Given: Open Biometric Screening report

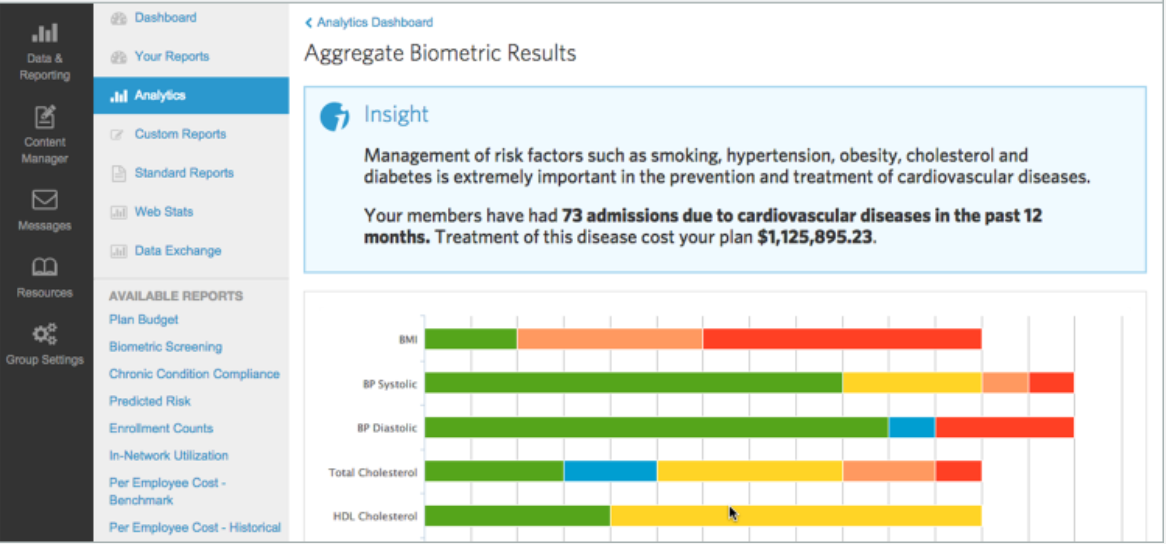Looking at the screenshot, I should (x=165, y=347).
